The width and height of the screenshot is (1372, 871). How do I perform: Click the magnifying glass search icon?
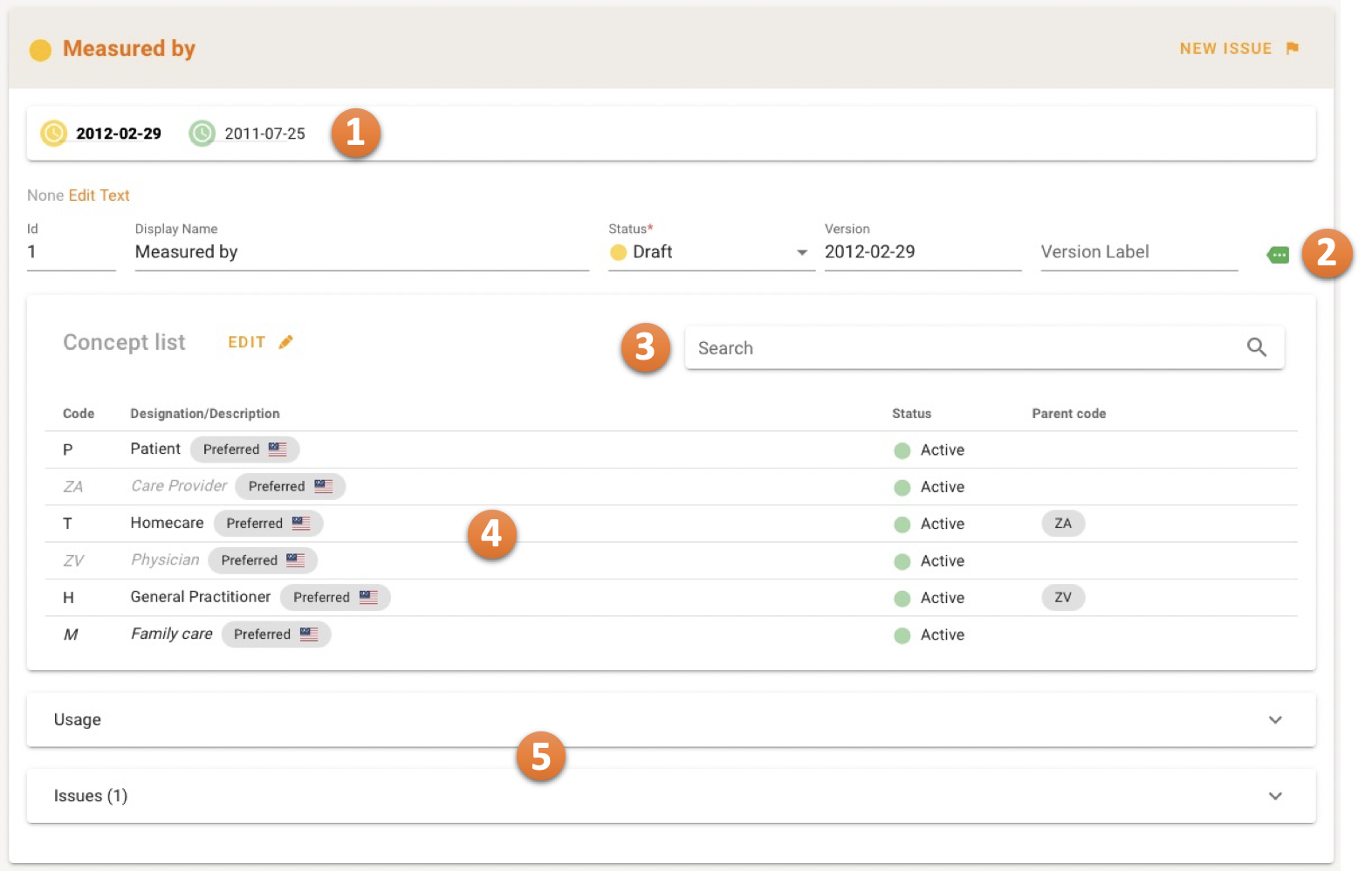[1256, 347]
